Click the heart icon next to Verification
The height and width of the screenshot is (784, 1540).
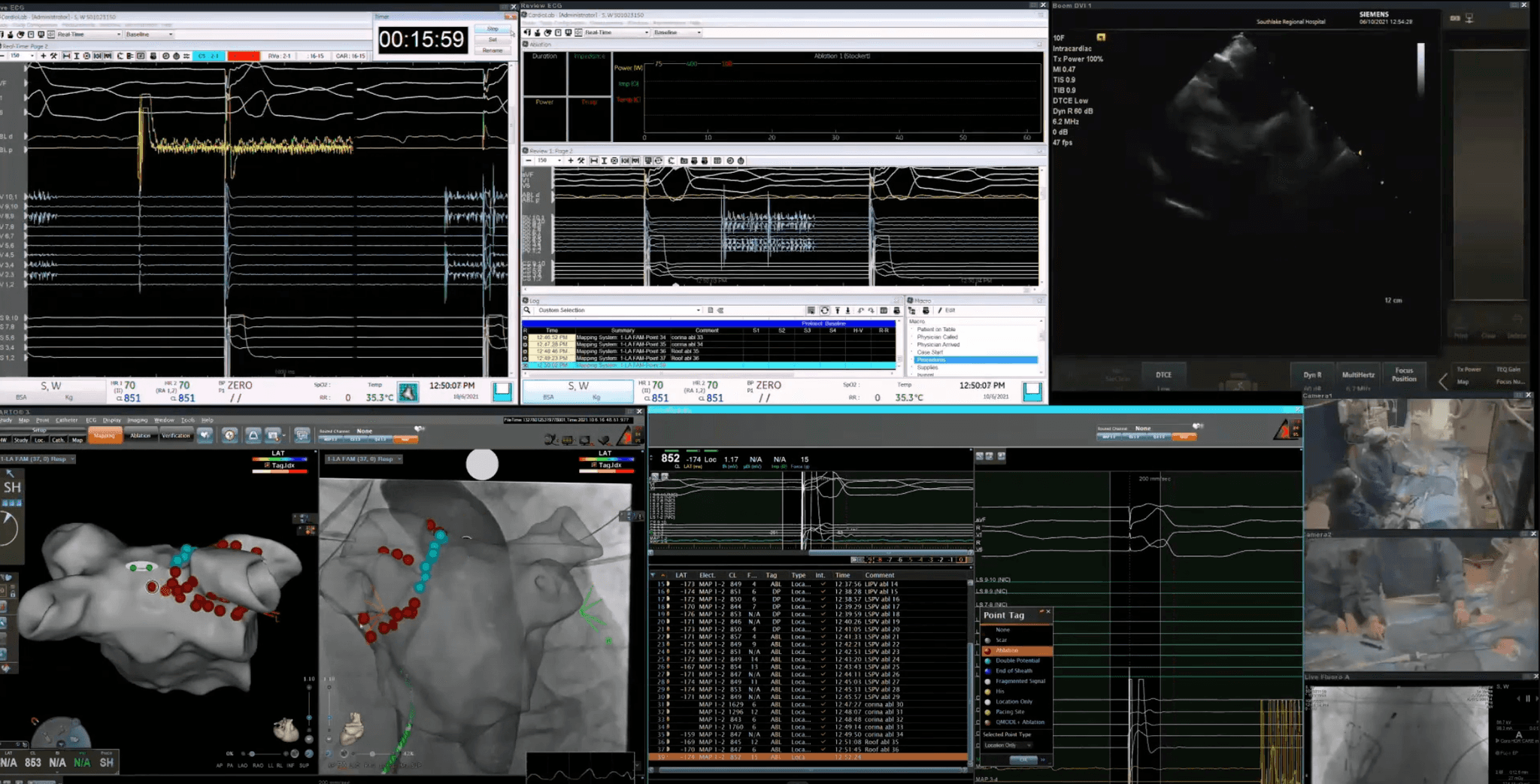205,435
